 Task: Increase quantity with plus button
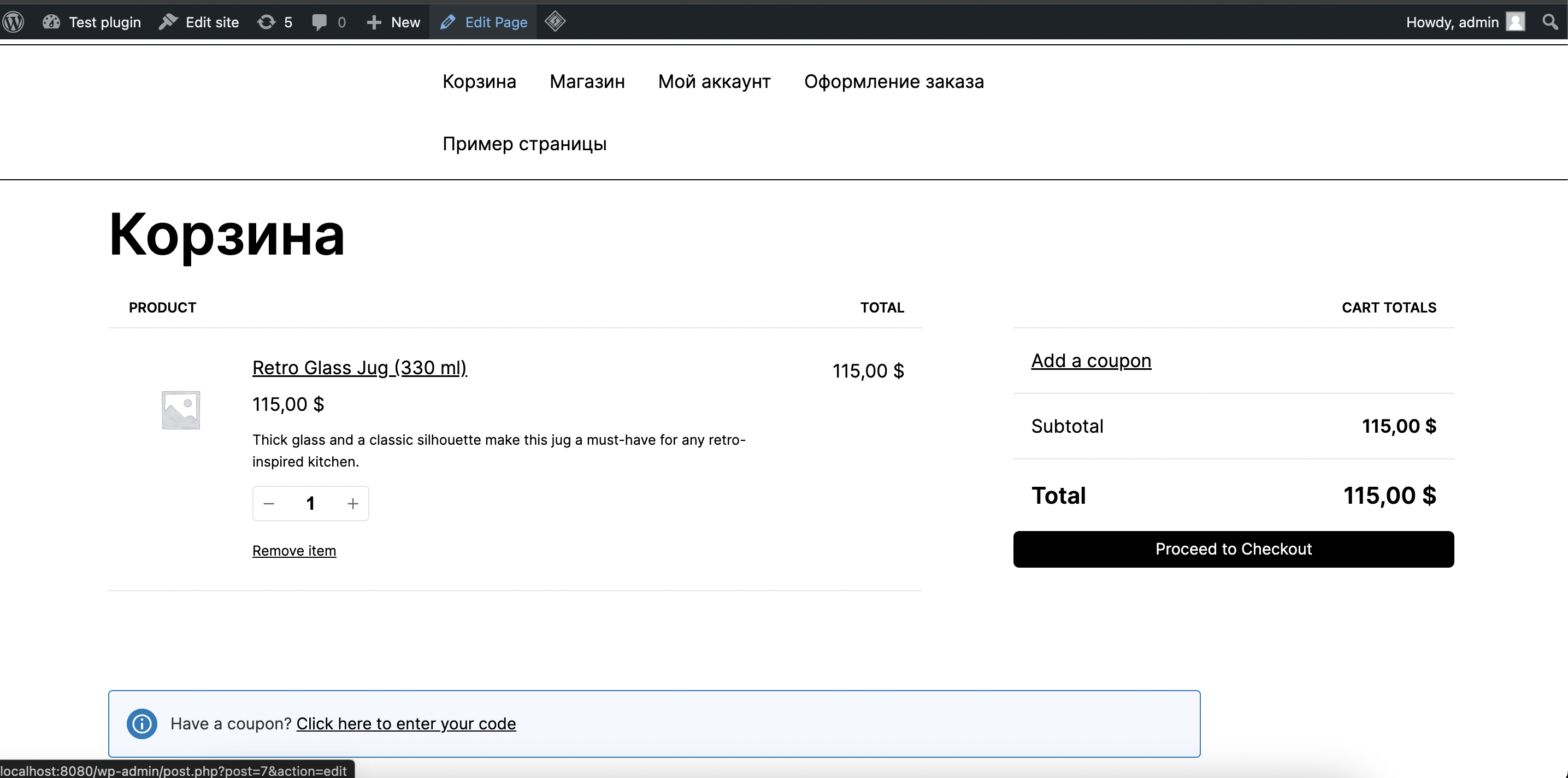pos(352,503)
